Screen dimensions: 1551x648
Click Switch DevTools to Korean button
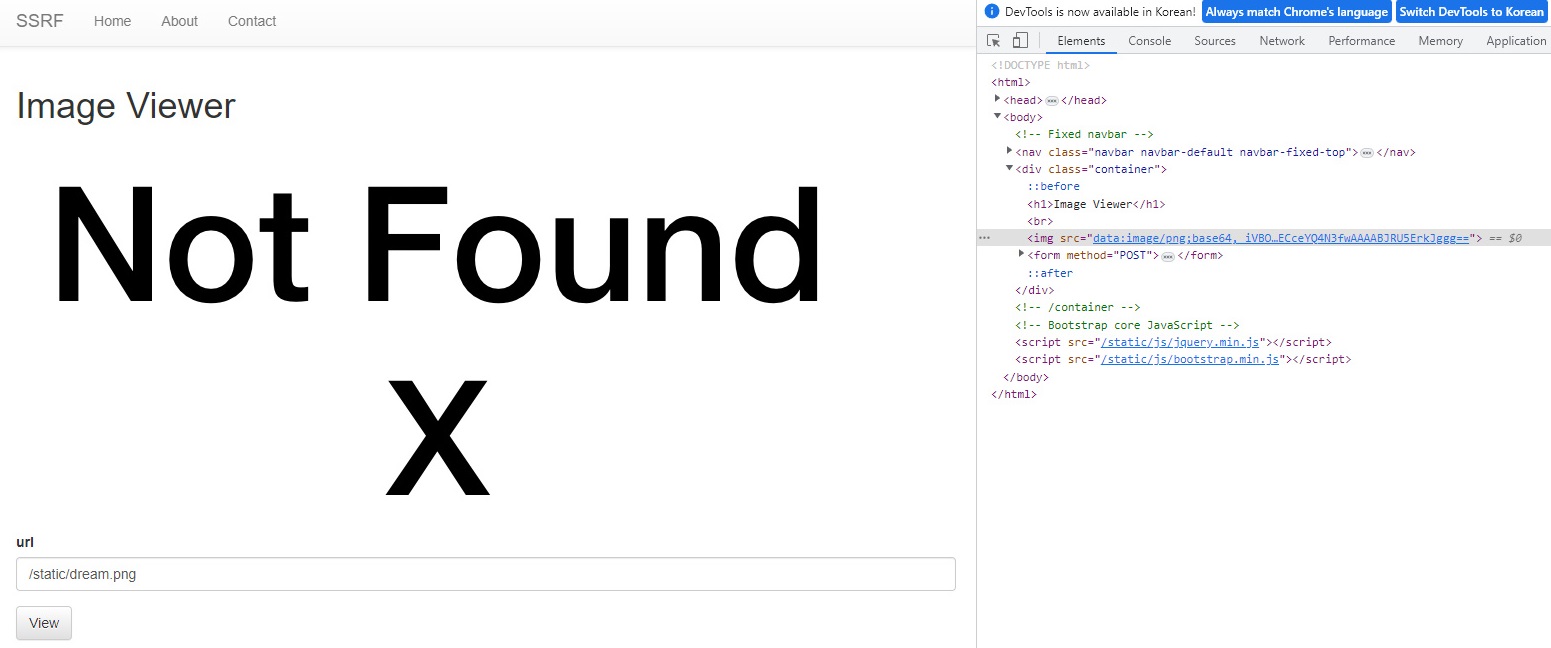[x=1471, y=12]
